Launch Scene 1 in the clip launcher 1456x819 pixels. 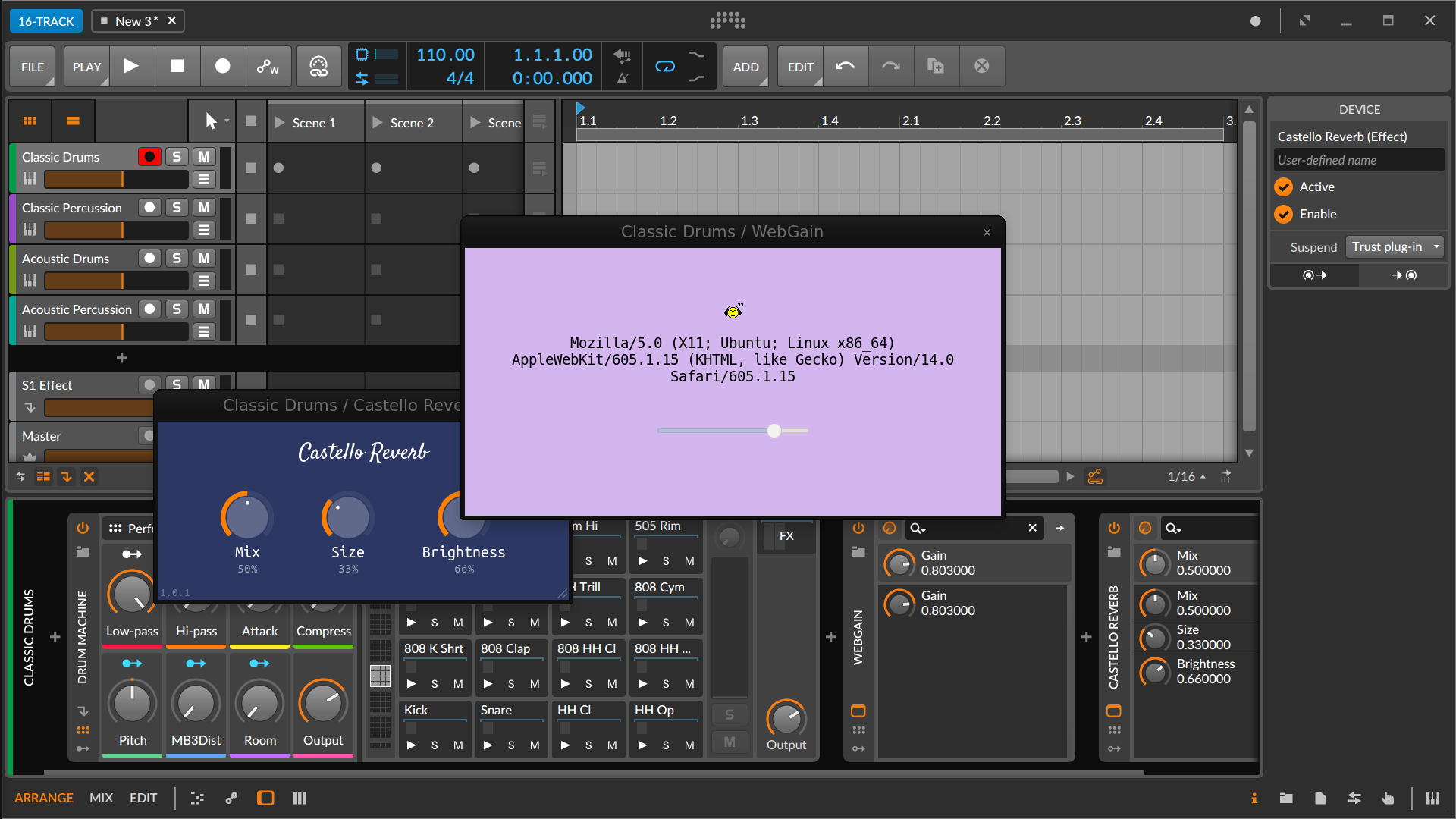tap(278, 122)
